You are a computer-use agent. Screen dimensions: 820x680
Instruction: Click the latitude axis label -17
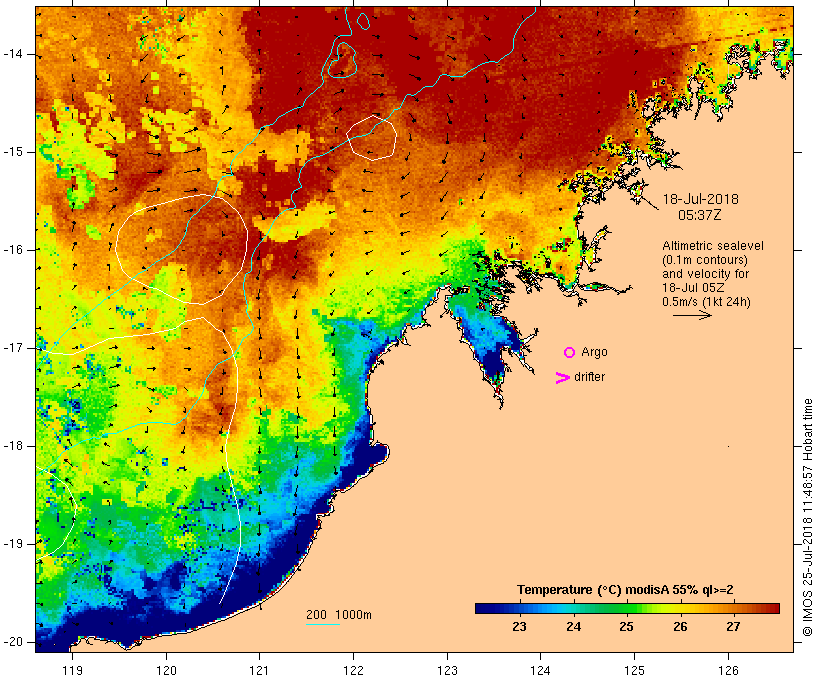12,348
